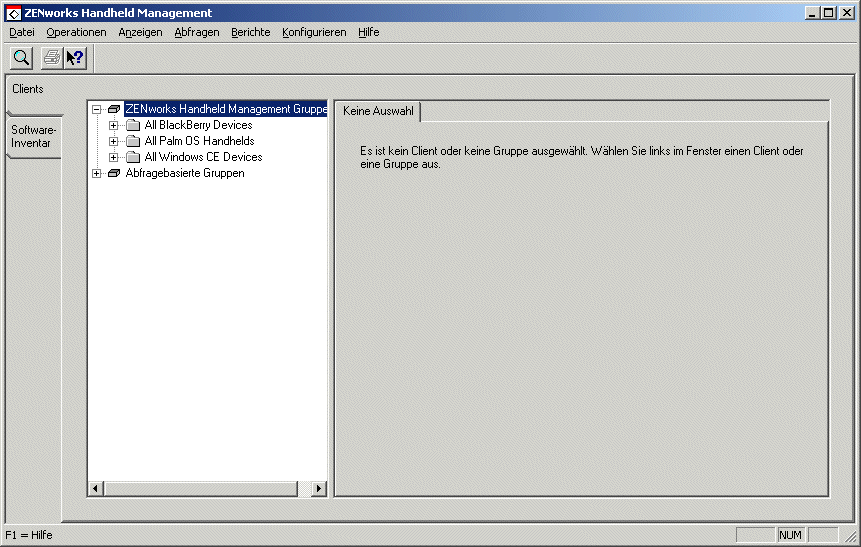Select All BlackBerry Devices in the tree
The height and width of the screenshot is (547, 861).
198,125
